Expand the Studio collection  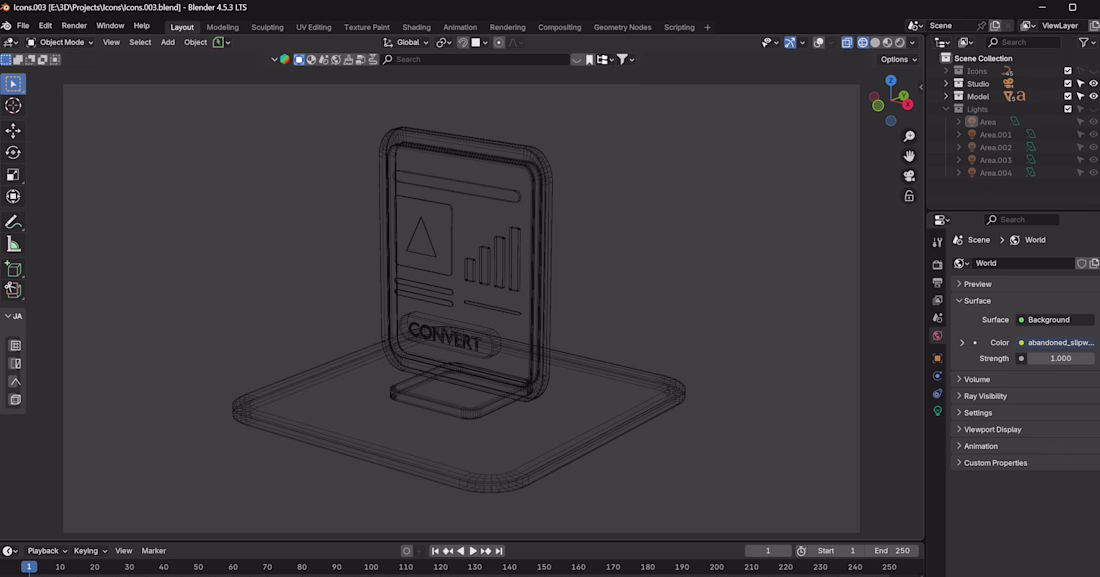pos(946,84)
